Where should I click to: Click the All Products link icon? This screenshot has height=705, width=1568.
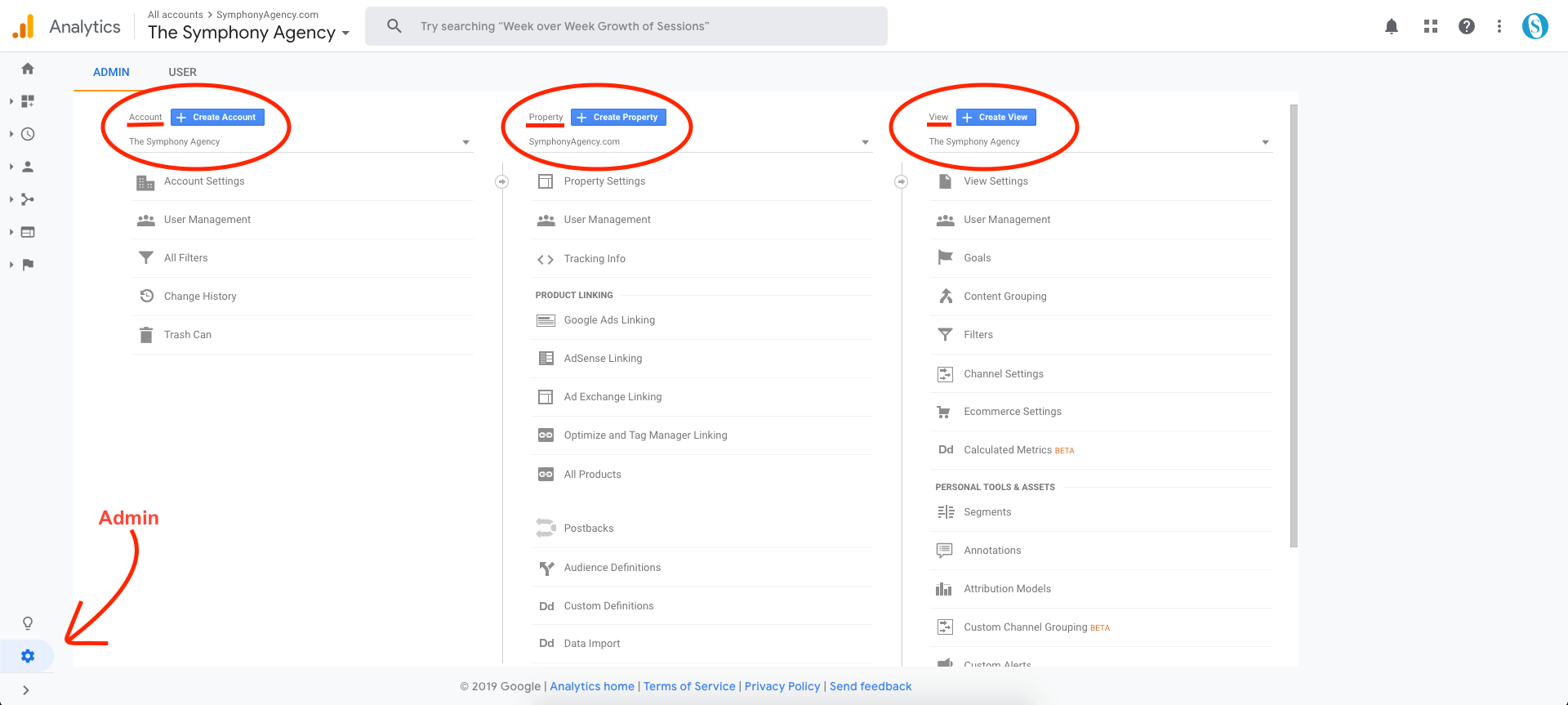546,475
